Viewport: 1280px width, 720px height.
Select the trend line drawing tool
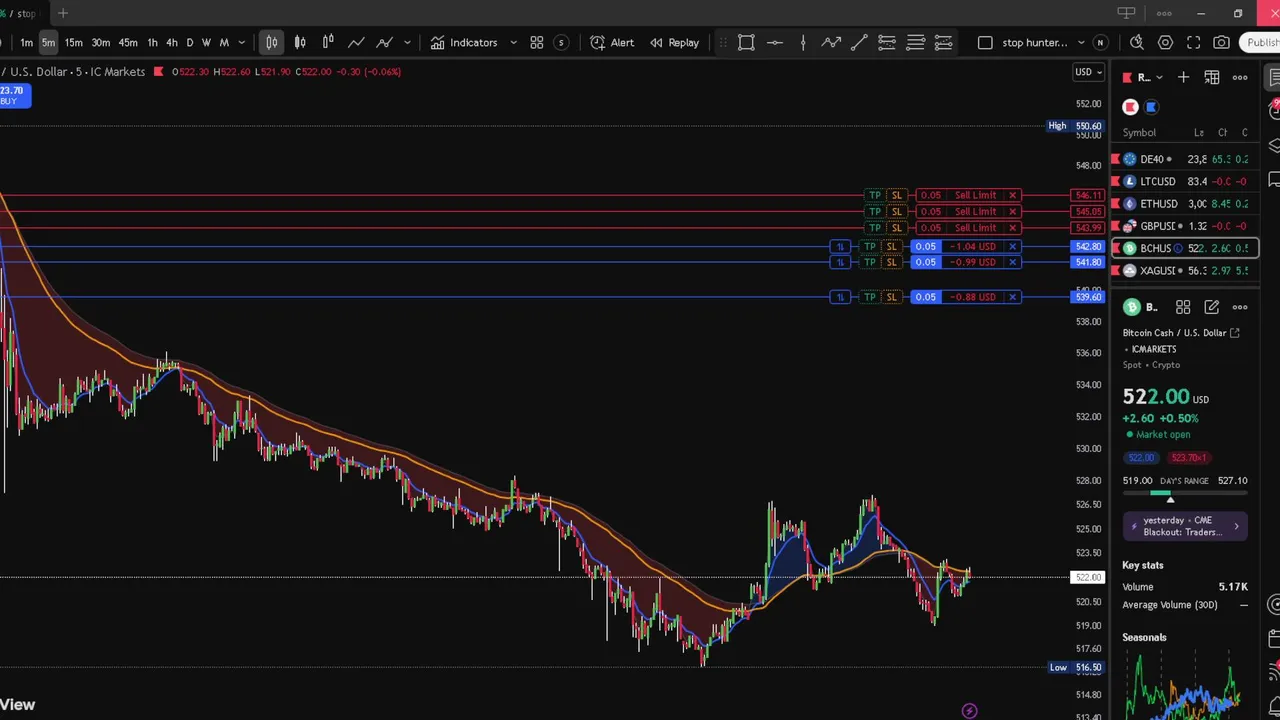tap(859, 42)
